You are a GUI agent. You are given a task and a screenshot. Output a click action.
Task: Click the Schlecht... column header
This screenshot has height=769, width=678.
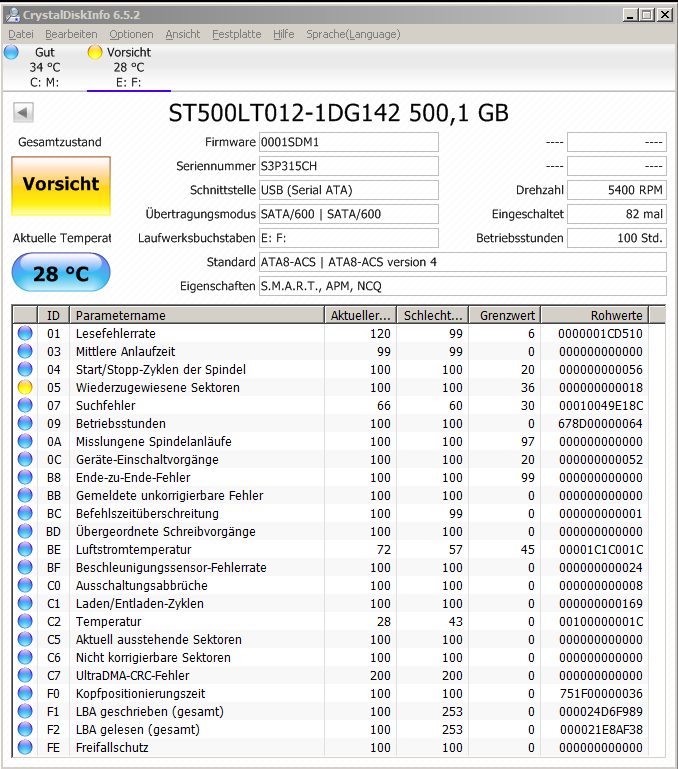point(433,315)
